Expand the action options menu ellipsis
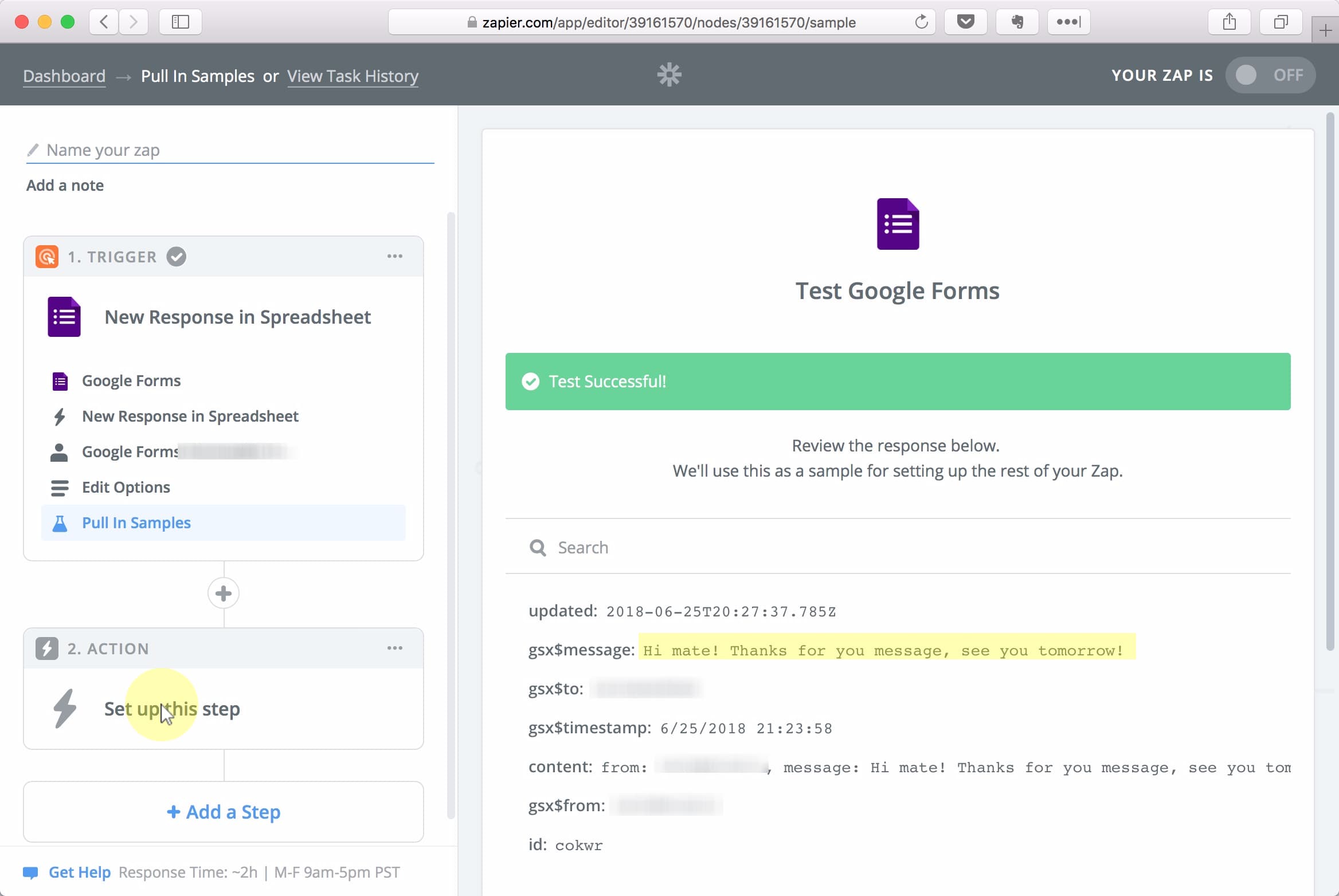1339x896 pixels. (x=395, y=648)
